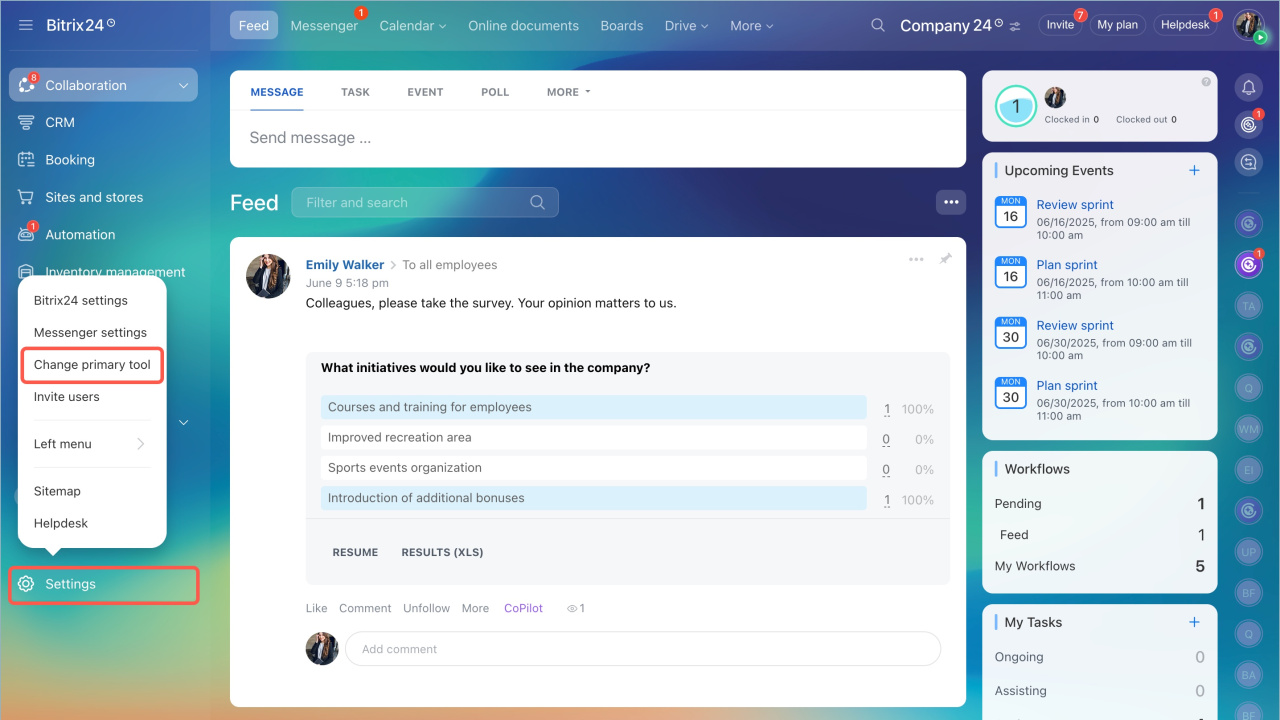The image size is (1280, 720).
Task: Open the MORE dropdown in post composer
Action: (568, 92)
